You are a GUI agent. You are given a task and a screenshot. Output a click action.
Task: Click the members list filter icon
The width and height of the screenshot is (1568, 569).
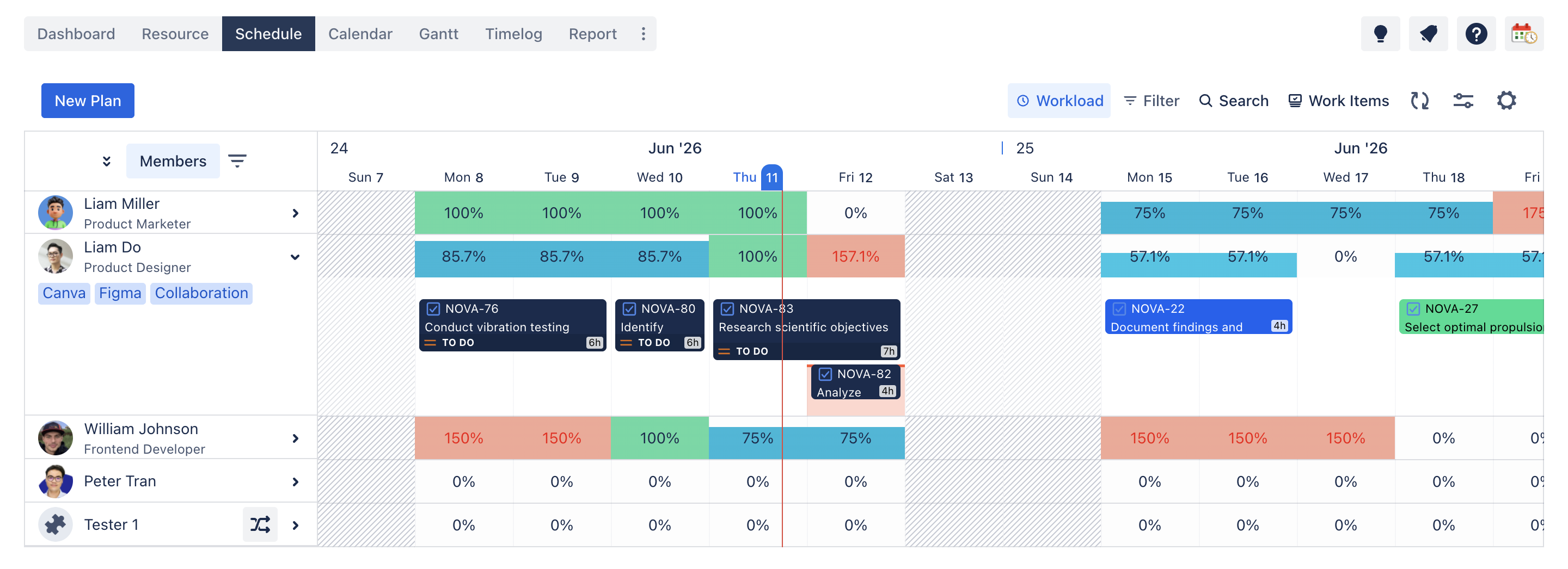click(237, 161)
